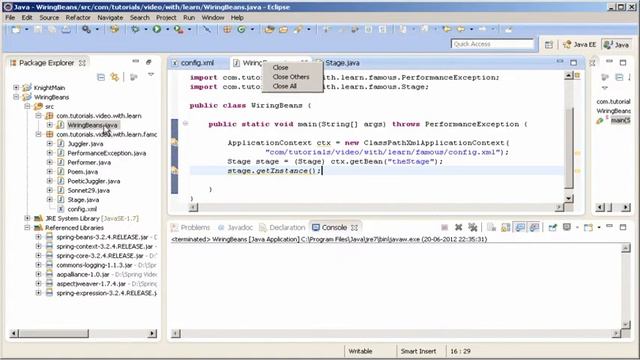This screenshot has height=360, width=640.
Task: Click Console scrollbar up arrow
Action: tap(626, 248)
